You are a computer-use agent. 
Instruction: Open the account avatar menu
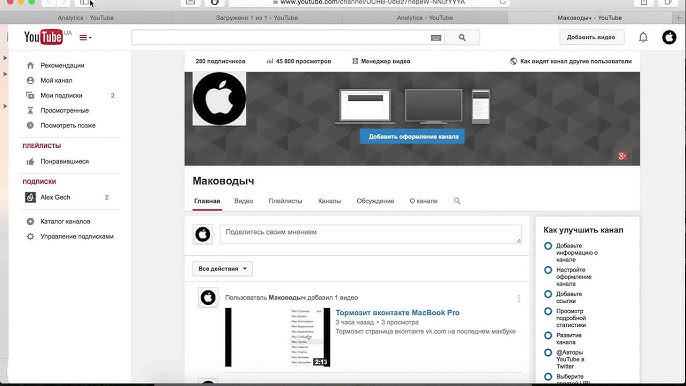tap(669, 37)
